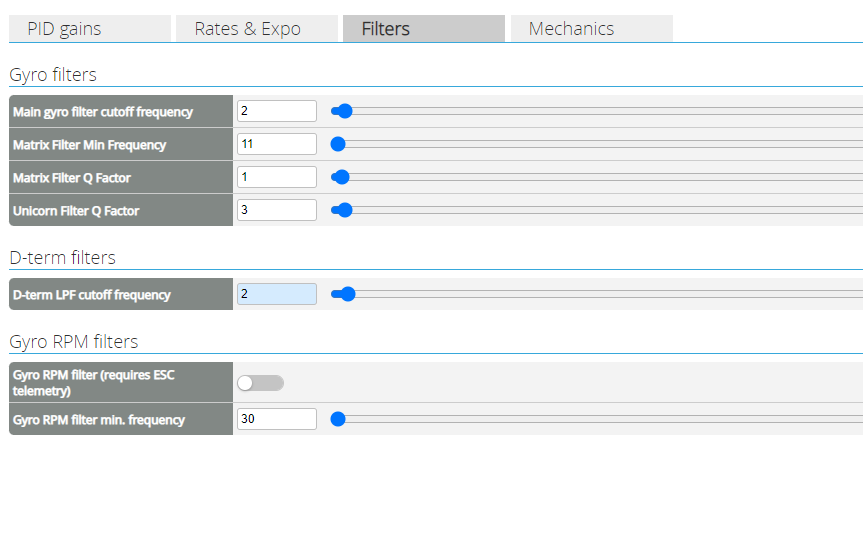Click the Gyro RPM filter min. frequency label
This screenshot has width=863, height=553.
(x=99, y=420)
